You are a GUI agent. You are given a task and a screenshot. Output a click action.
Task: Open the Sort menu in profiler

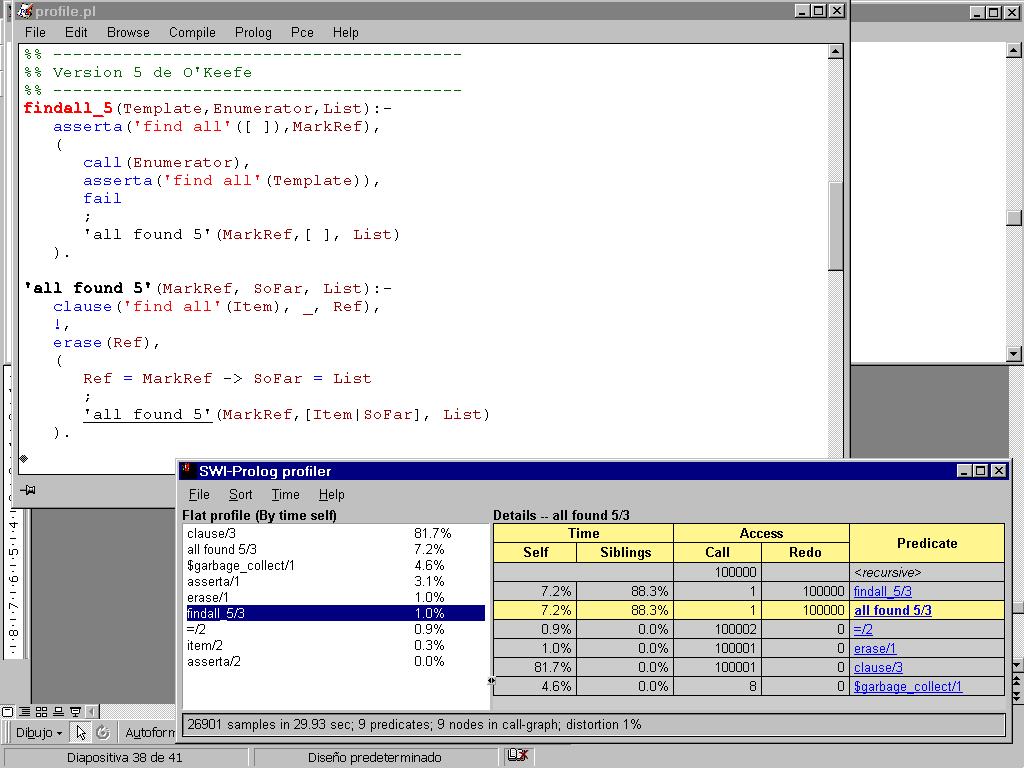(240, 494)
